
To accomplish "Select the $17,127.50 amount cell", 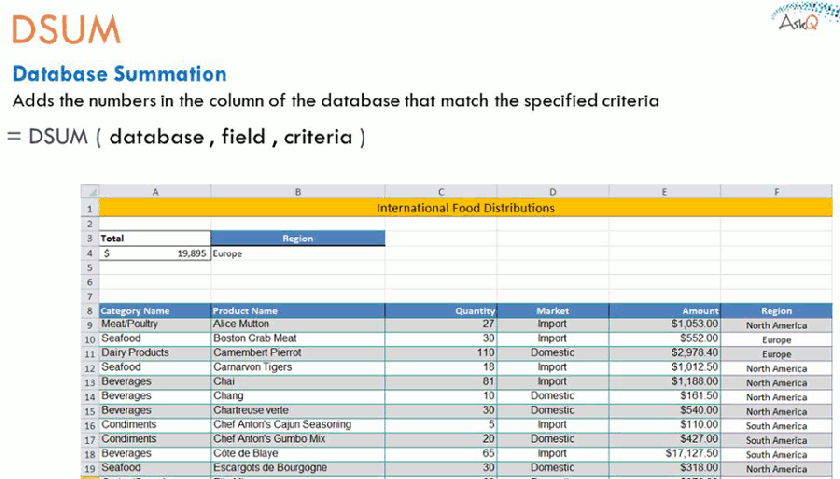I will [x=664, y=454].
